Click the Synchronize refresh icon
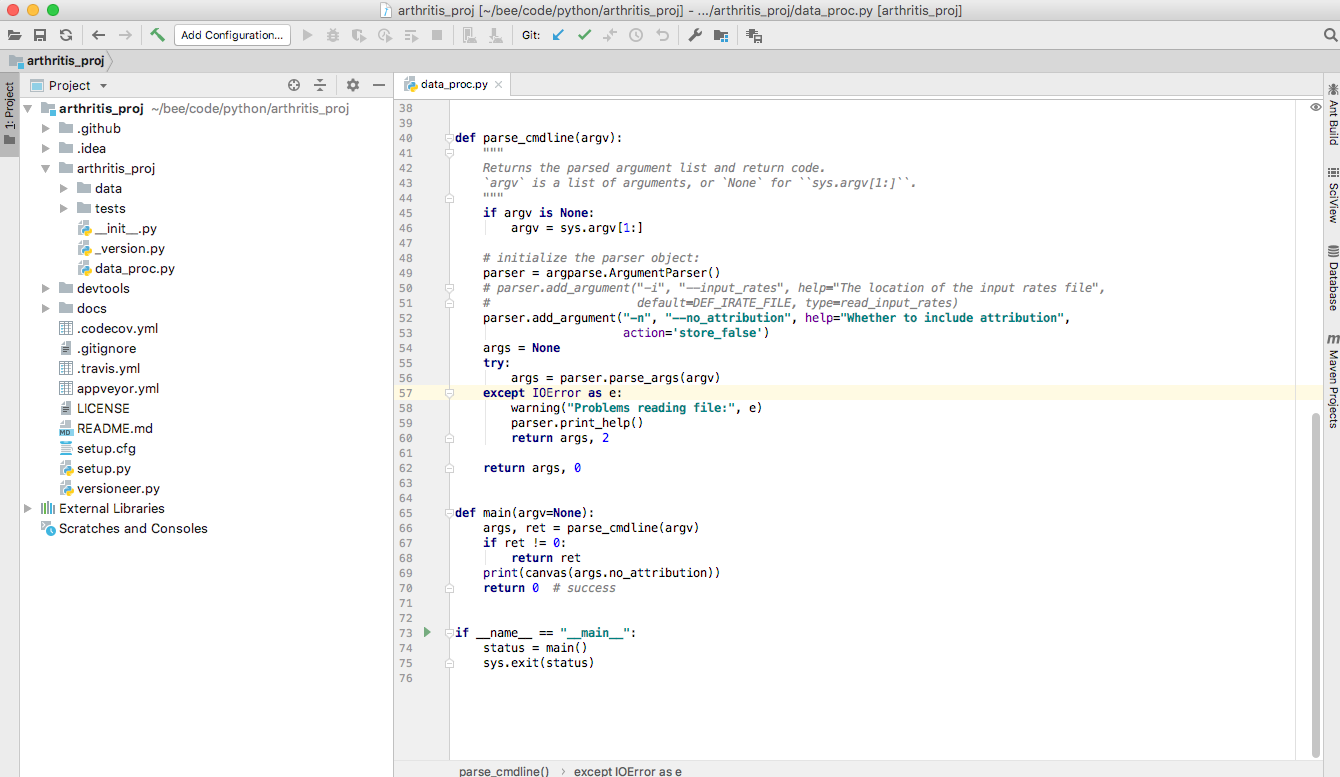Image resolution: width=1340 pixels, height=777 pixels. tap(66, 35)
